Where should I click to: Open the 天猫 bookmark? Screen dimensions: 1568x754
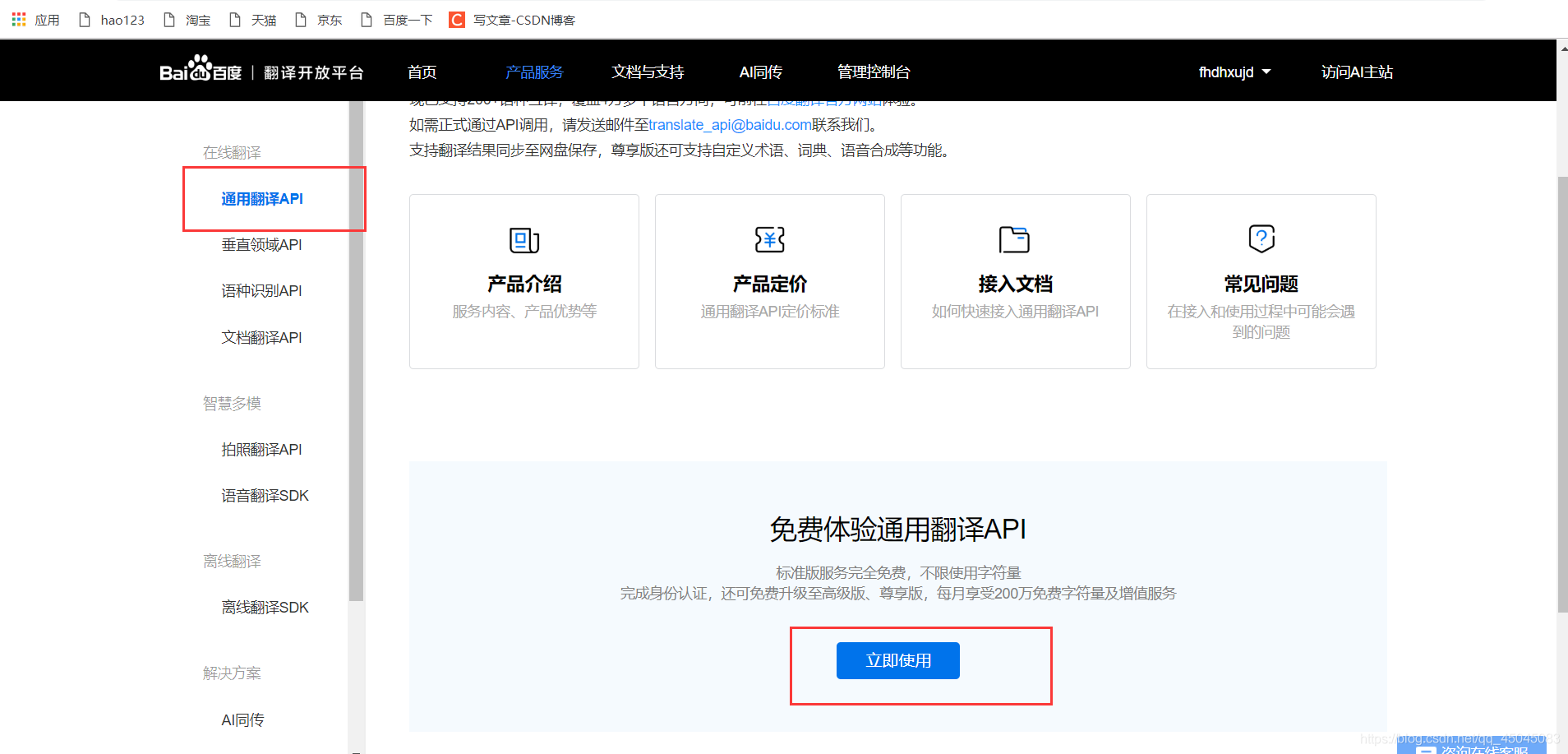click(253, 20)
